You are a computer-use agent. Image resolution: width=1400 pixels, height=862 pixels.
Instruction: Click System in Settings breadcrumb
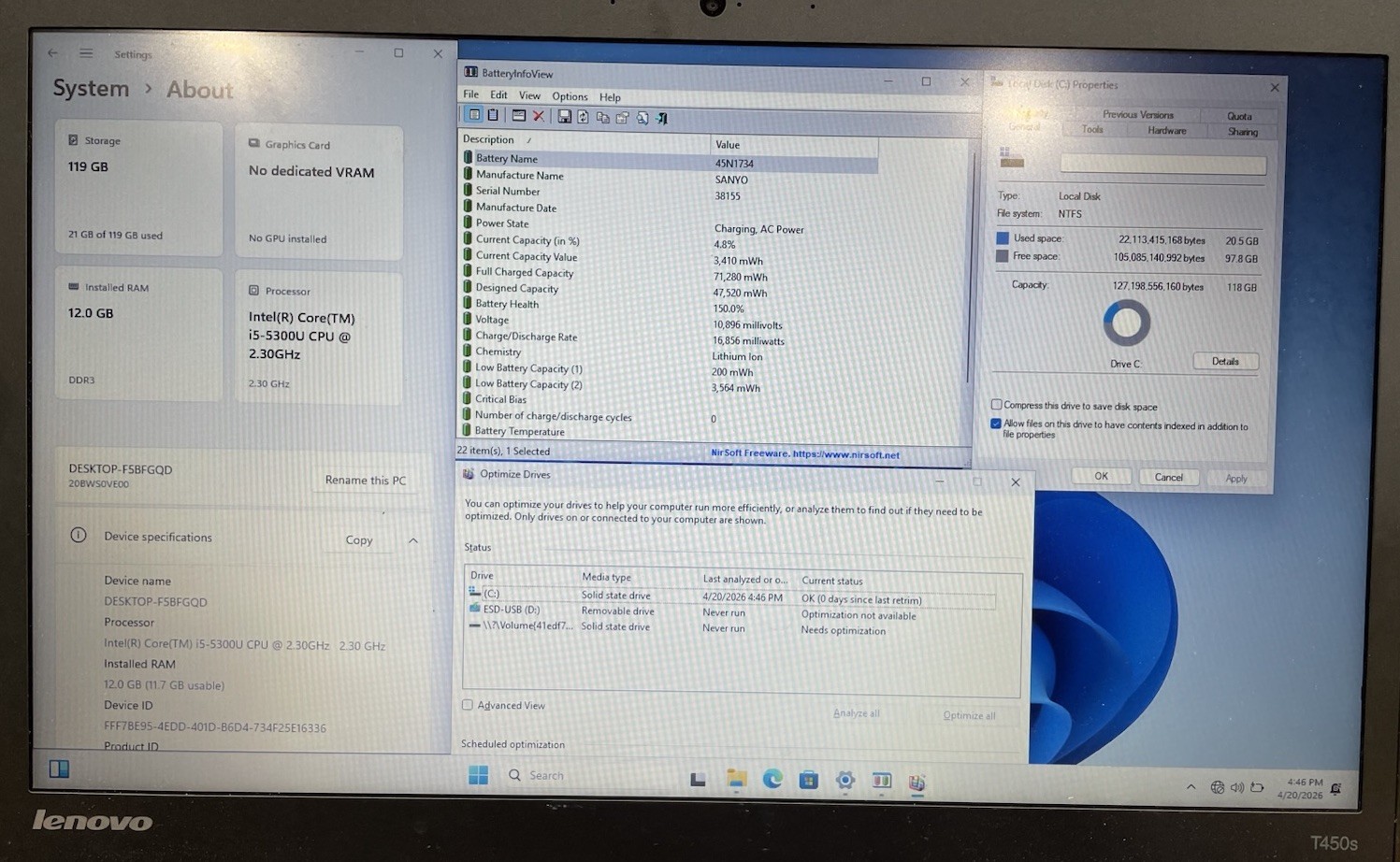point(91,89)
